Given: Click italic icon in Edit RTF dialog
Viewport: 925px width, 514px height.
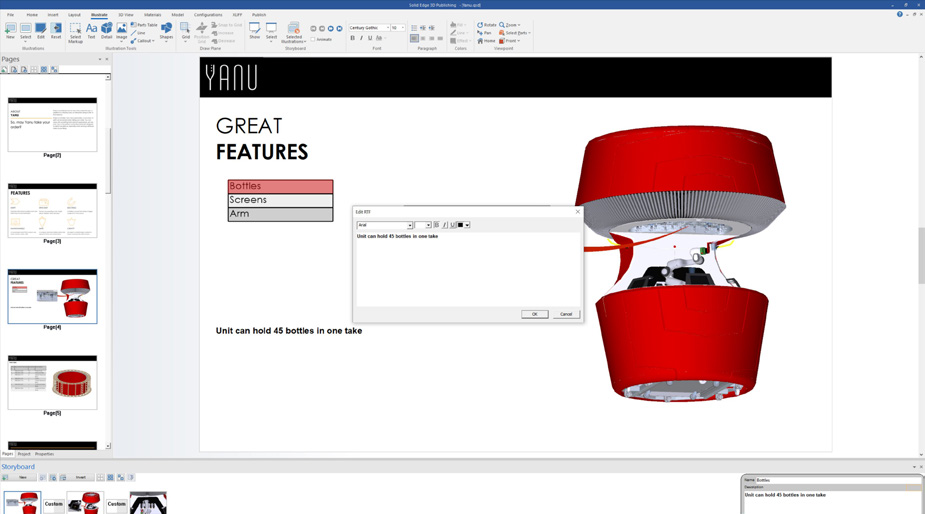Looking at the screenshot, I should click(445, 225).
